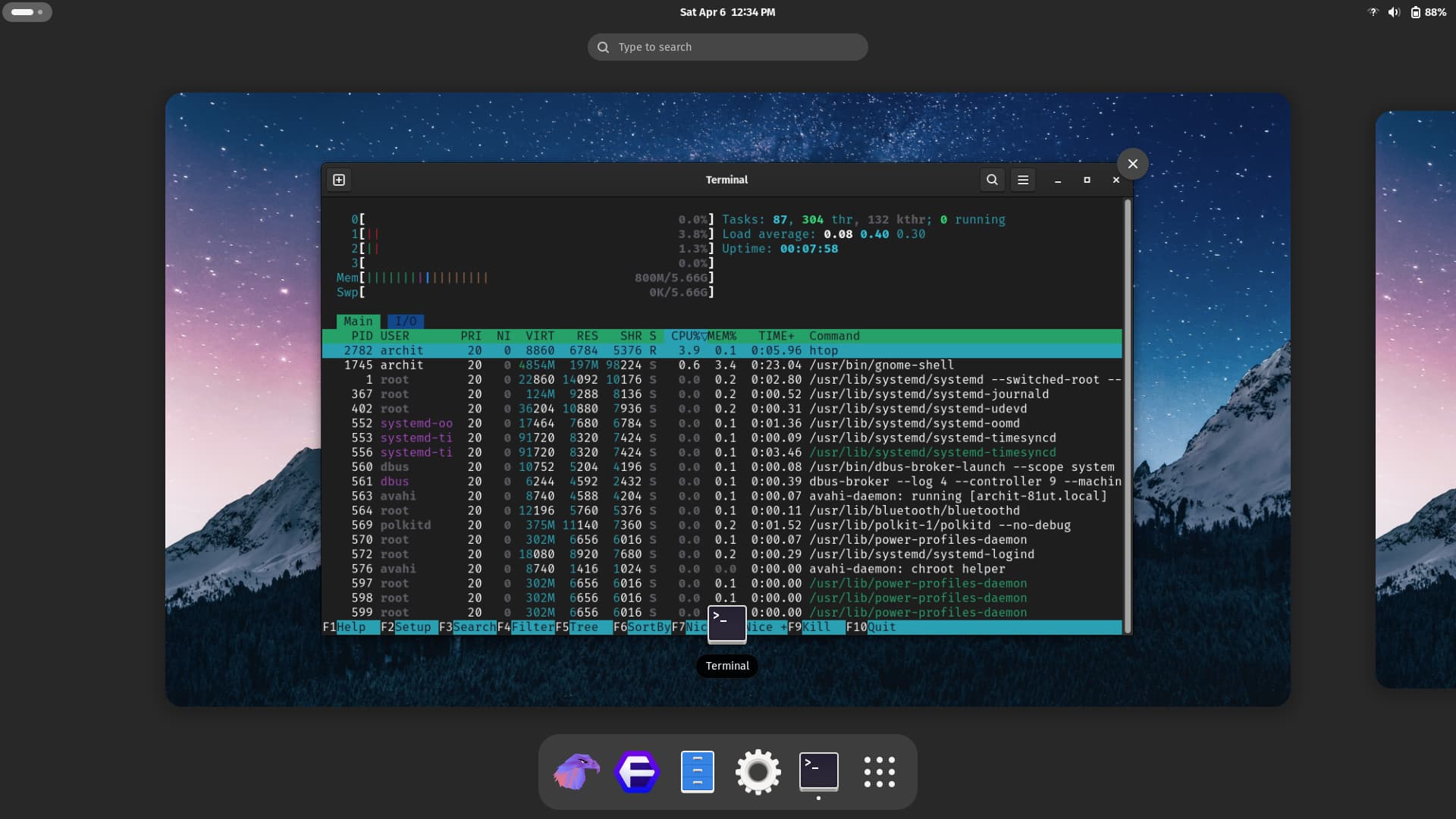1456x819 pixels.
Task: Click F1 Help in htop footer
Action: pyautogui.click(x=351, y=627)
